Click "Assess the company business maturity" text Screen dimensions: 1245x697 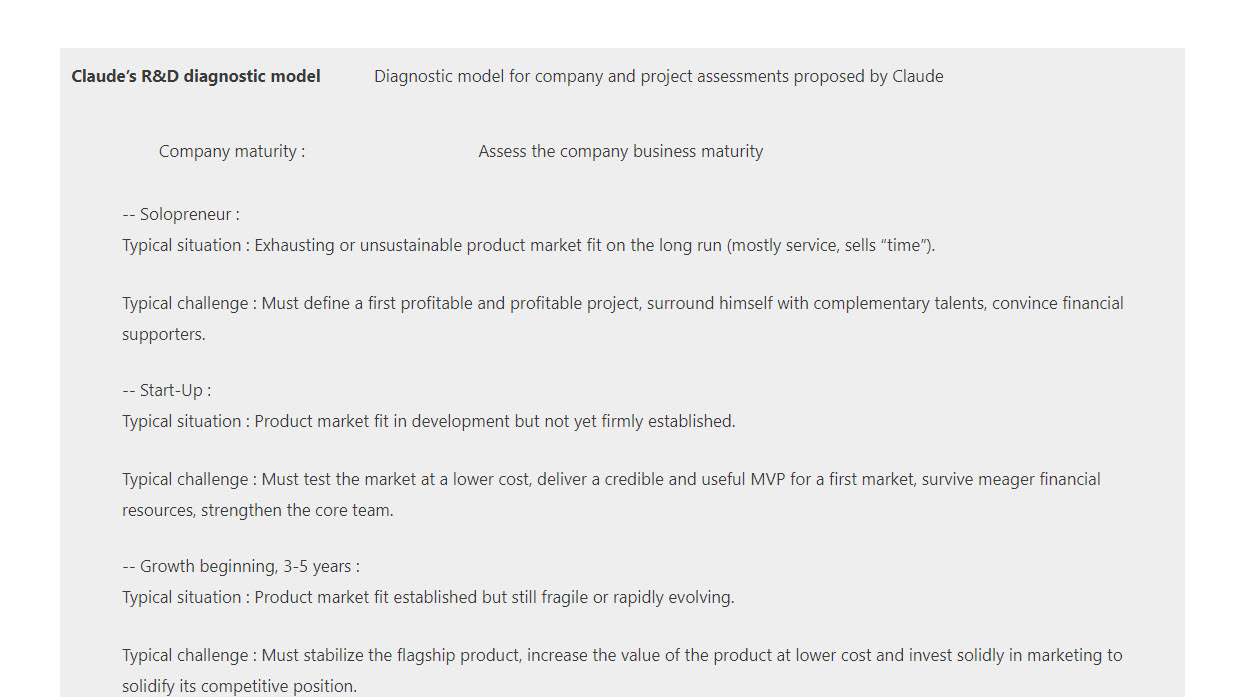coord(621,151)
